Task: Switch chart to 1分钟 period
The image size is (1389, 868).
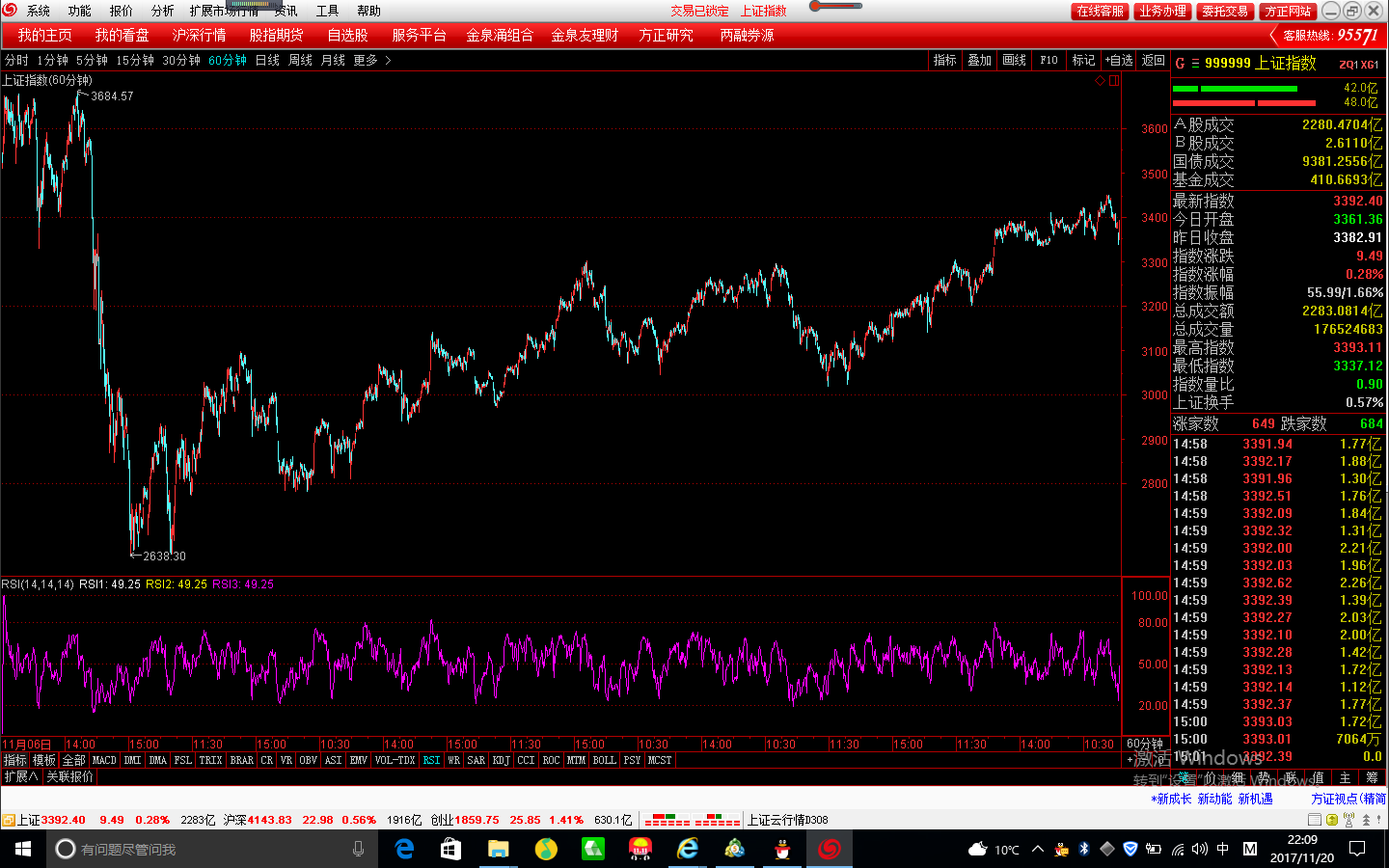Action: tap(52, 60)
